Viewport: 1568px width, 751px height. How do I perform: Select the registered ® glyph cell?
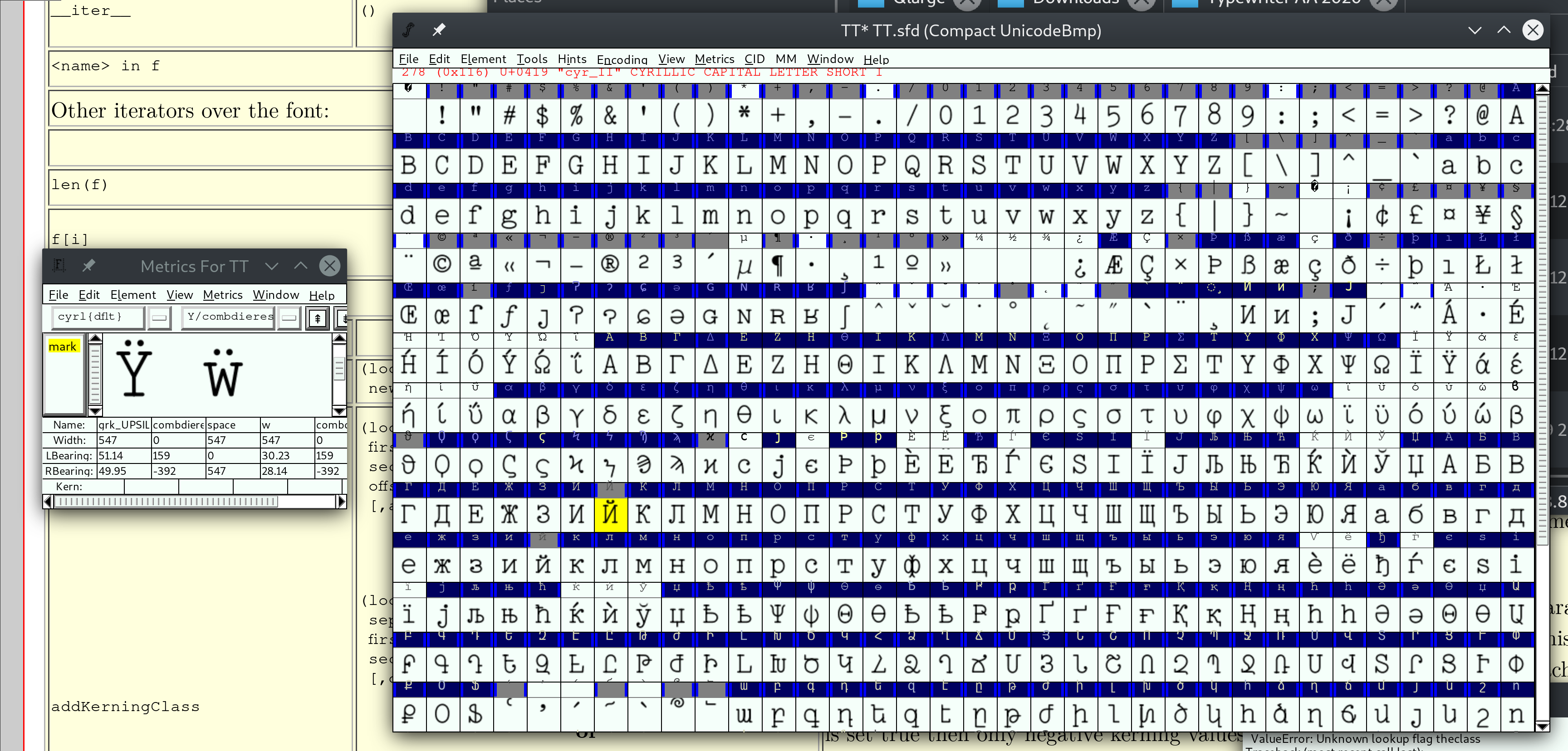609,264
